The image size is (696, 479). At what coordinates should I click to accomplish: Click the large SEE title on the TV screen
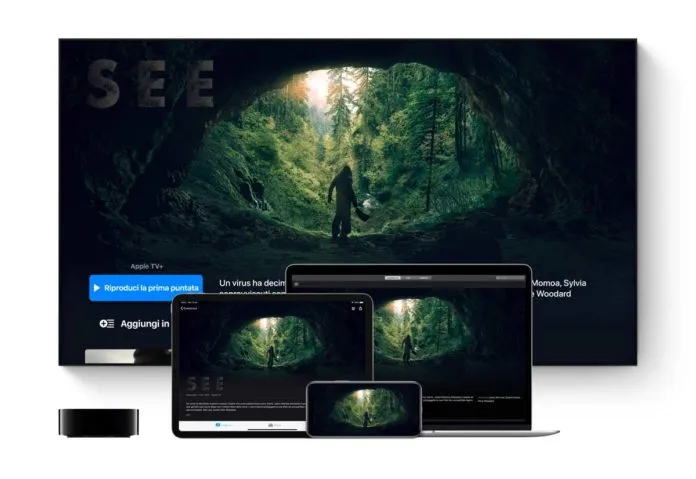150,84
